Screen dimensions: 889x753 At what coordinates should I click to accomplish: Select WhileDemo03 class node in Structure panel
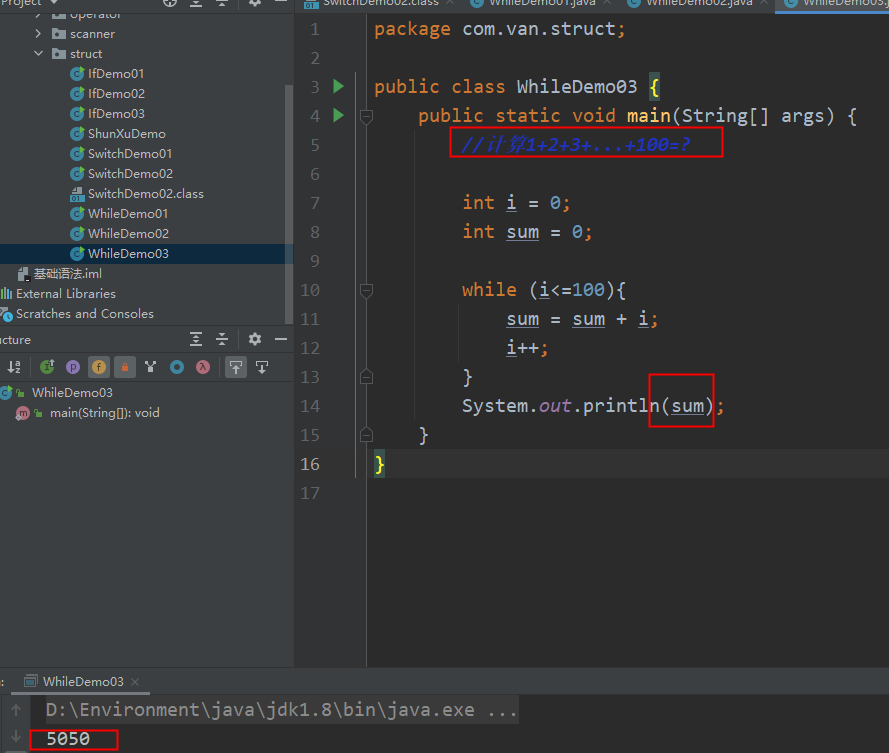72,392
